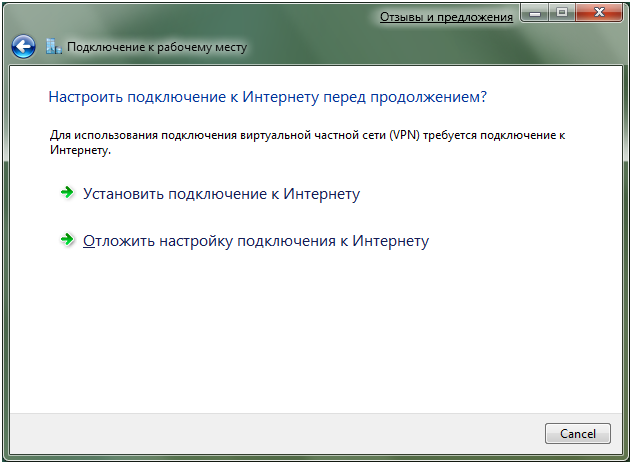The width and height of the screenshot is (632, 463).
Task: Click the VPN description paragraph
Action: tap(308, 142)
